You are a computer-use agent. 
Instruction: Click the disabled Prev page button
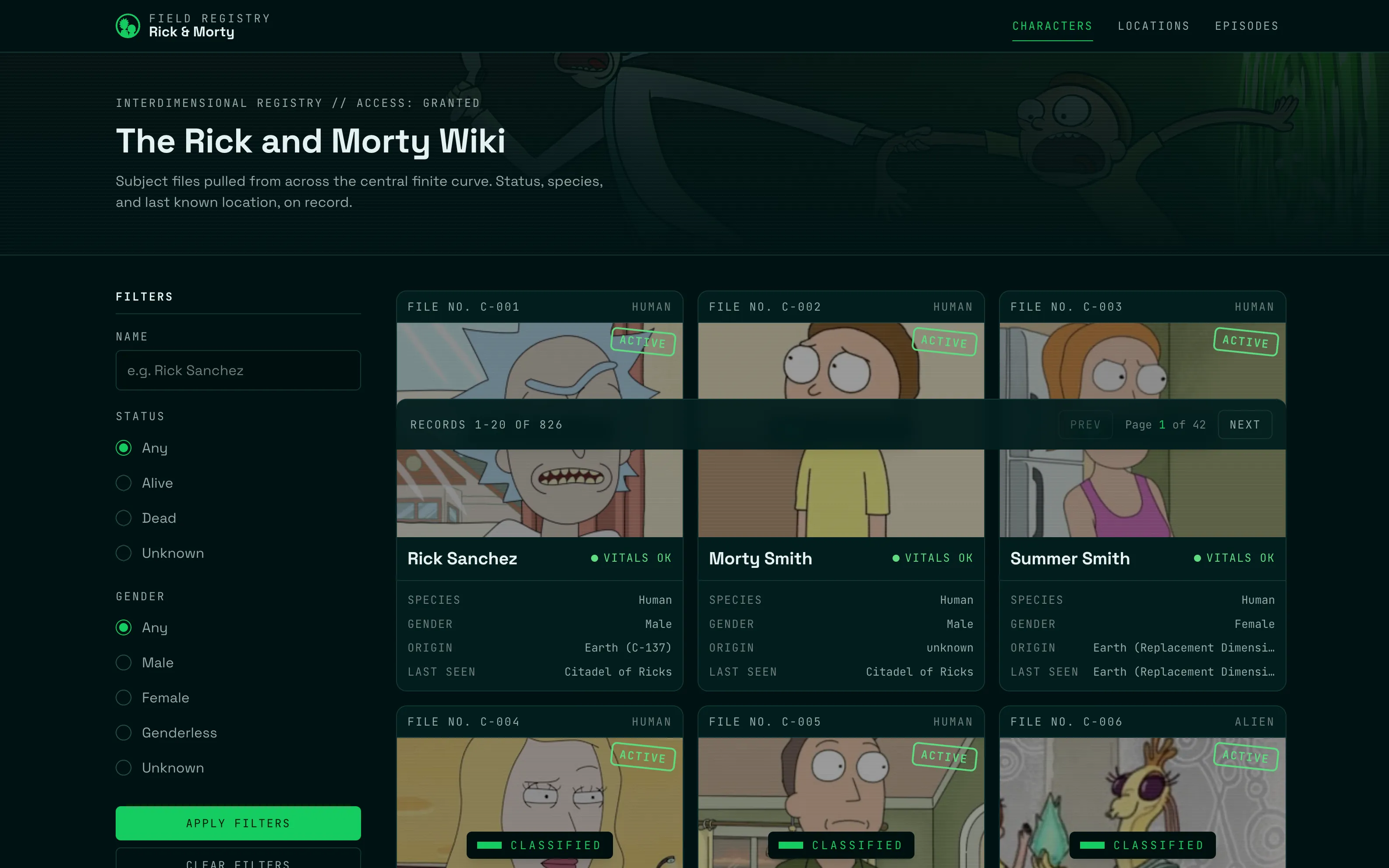[x=1085, y=425]
